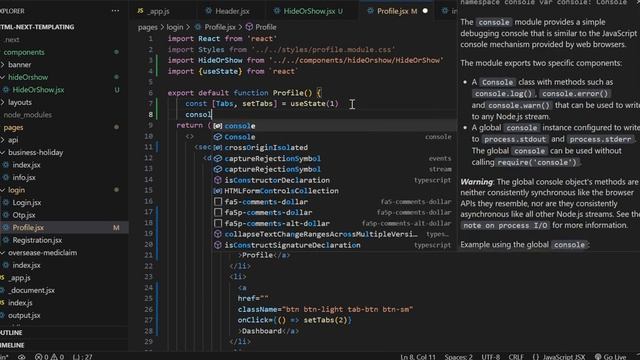The height and width of the screenshot is (360, 640).
Task: Click the unsaved dot on Profile.jsx tab
Action: point(425,11)
